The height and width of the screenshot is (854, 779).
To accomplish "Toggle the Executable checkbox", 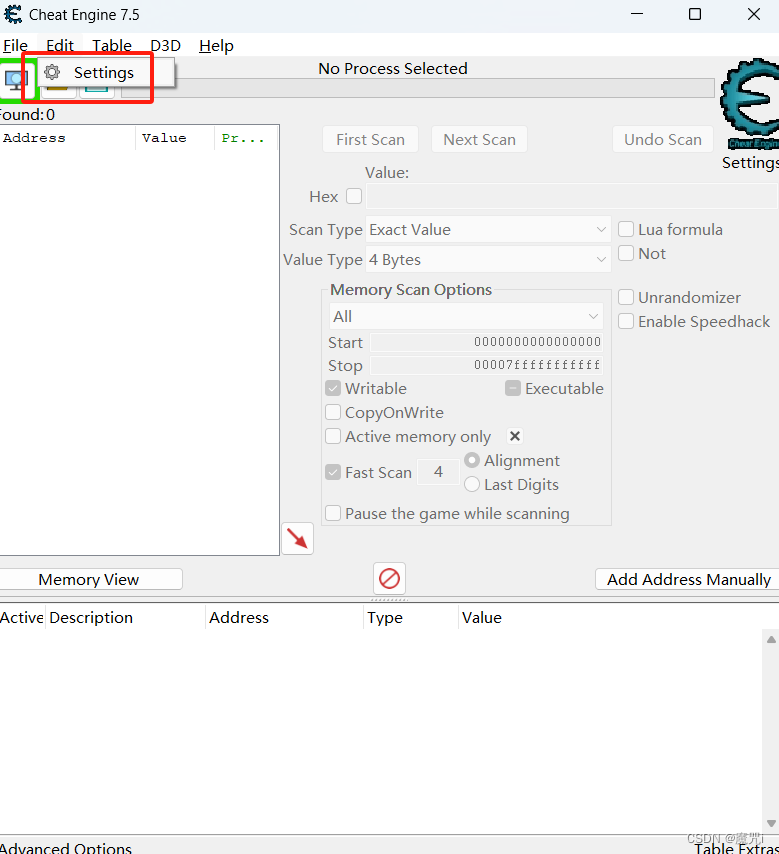I will coord(513,388).
